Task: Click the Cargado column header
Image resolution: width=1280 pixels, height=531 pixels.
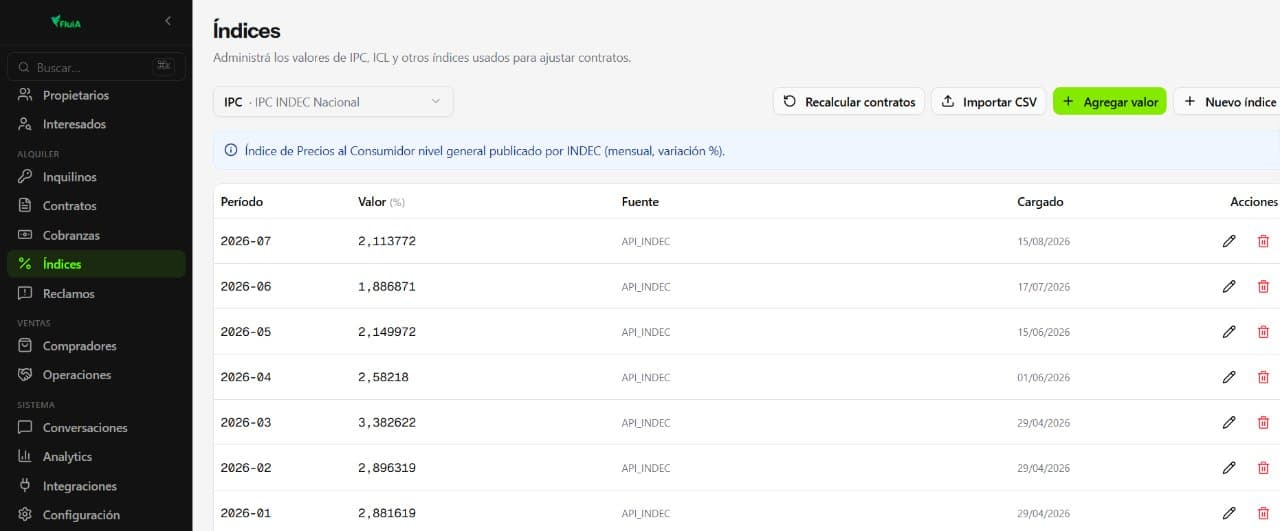Action: [x=1040, y=201]
